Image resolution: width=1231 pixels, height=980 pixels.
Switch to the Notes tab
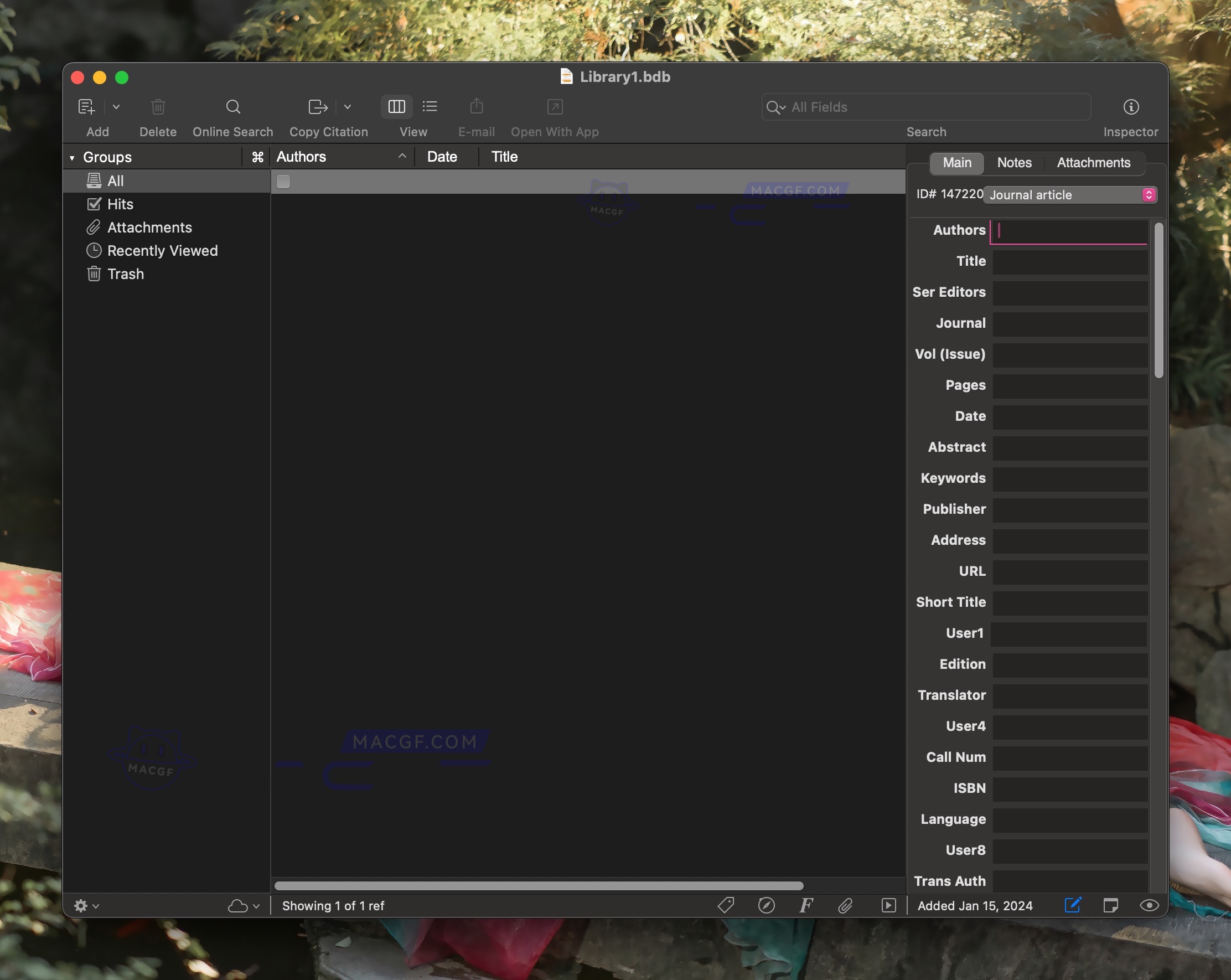(1014, 163)
